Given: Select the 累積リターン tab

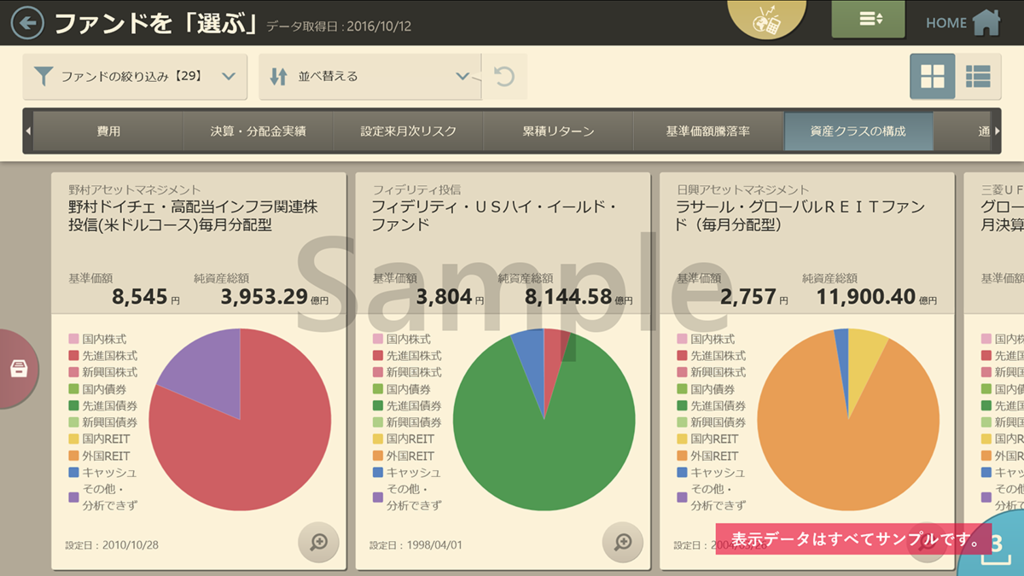Looking at the screenshot, I should (x=558, y=131).
